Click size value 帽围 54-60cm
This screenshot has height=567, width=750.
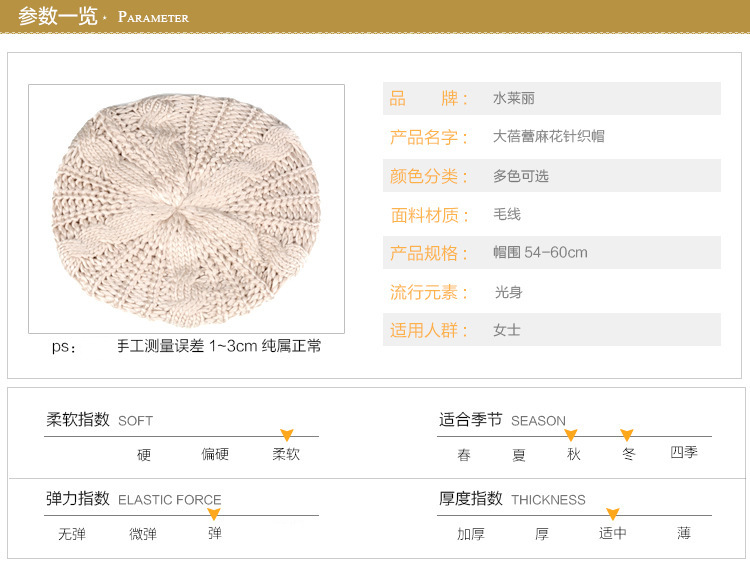coord(540,252)
